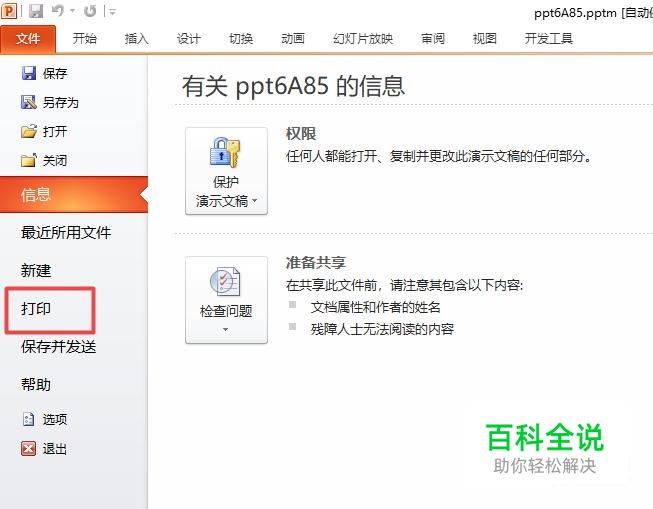Select the 信息 section in sidebar
653x509 pixels.
(74, 195)
